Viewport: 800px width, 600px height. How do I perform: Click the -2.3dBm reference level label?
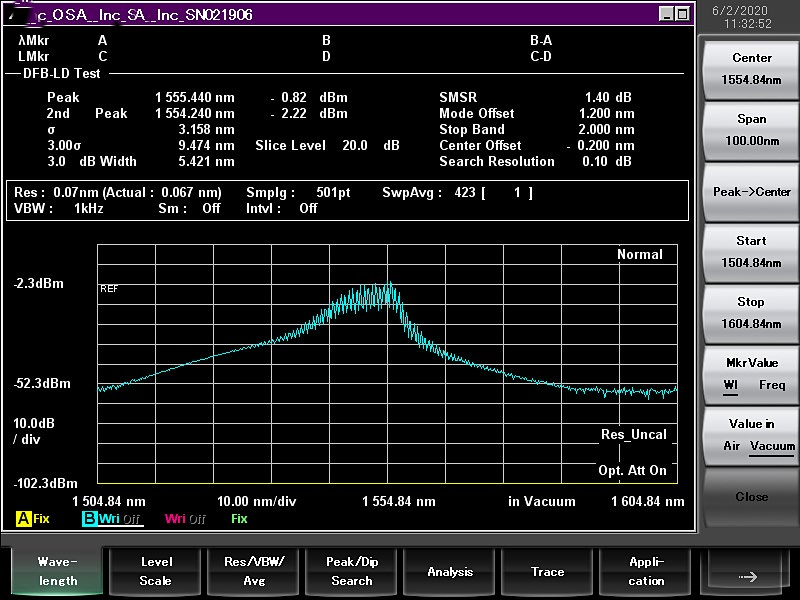(39, 283)
